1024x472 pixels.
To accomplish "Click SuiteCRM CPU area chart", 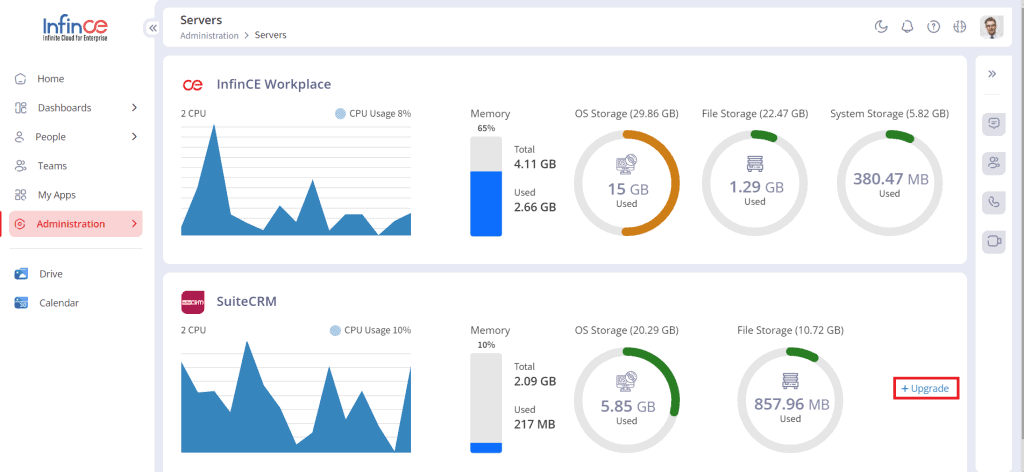I will click(x=296, y=396).
